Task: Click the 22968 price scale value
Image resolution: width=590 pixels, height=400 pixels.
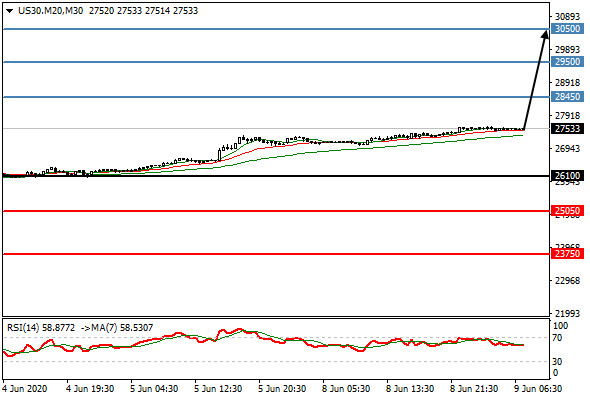Action: (x=567, y=281)
